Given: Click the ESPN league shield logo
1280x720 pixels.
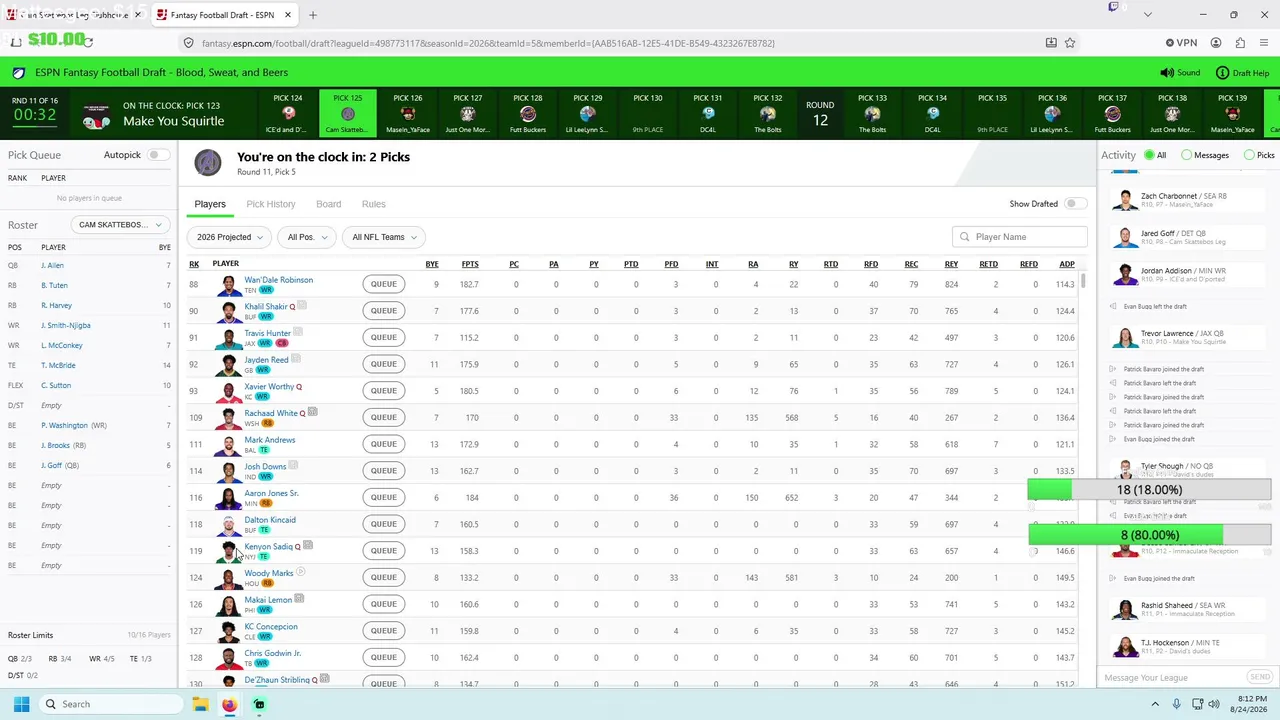Looking at the screenshot, I should pos(18,73).
